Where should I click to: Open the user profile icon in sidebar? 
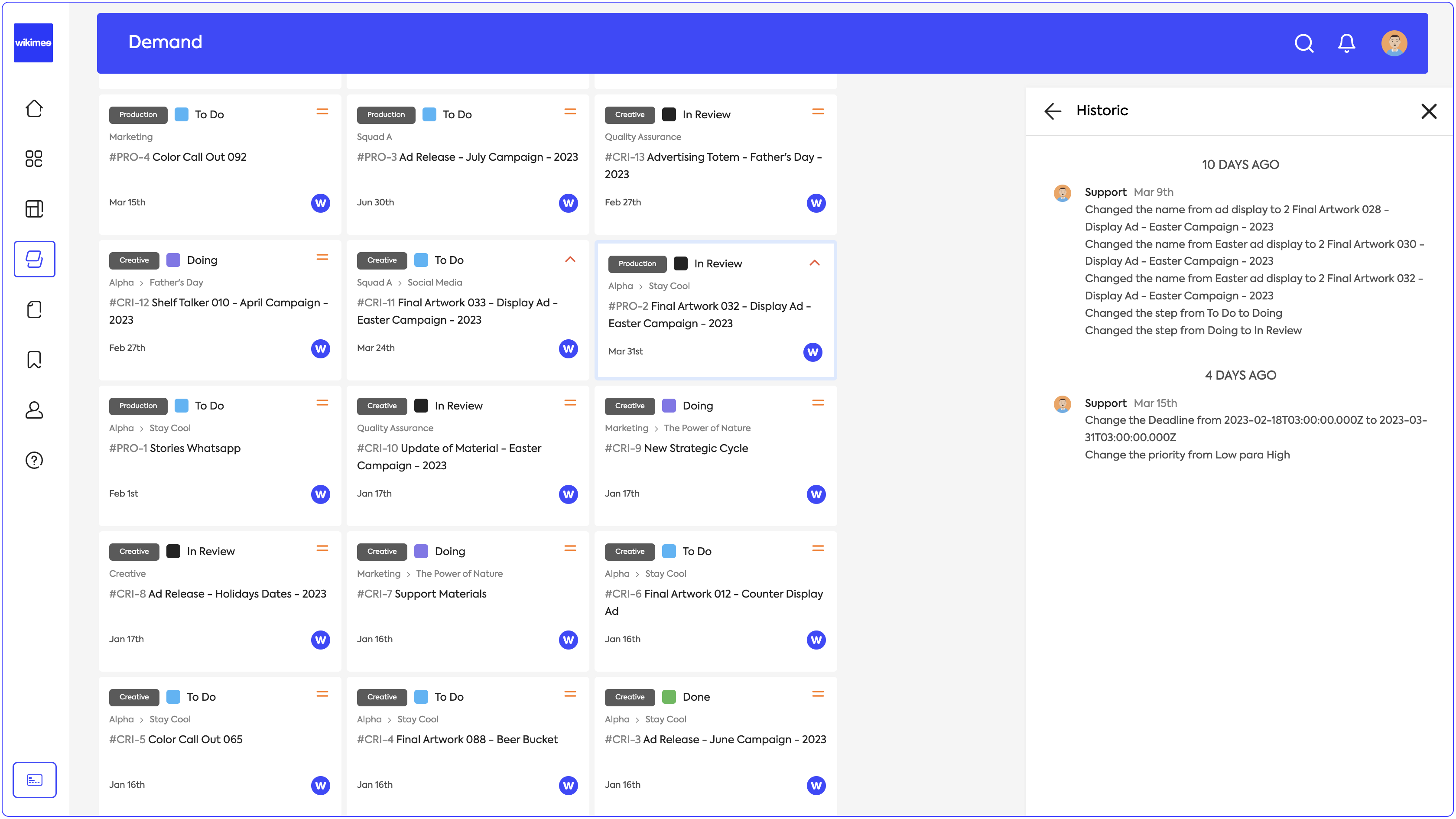coord(34,410)
